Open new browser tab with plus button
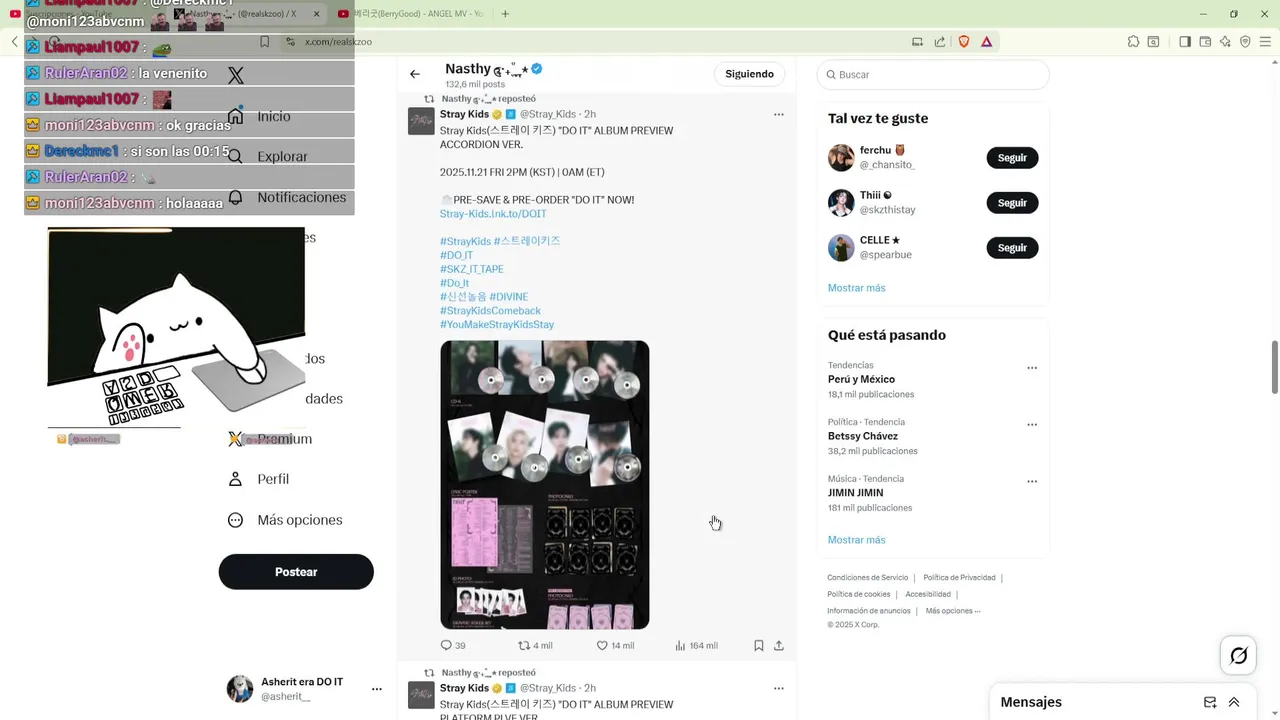Image resolution: width=1280 pixels, height=720 pixels. tap(505, 14)
